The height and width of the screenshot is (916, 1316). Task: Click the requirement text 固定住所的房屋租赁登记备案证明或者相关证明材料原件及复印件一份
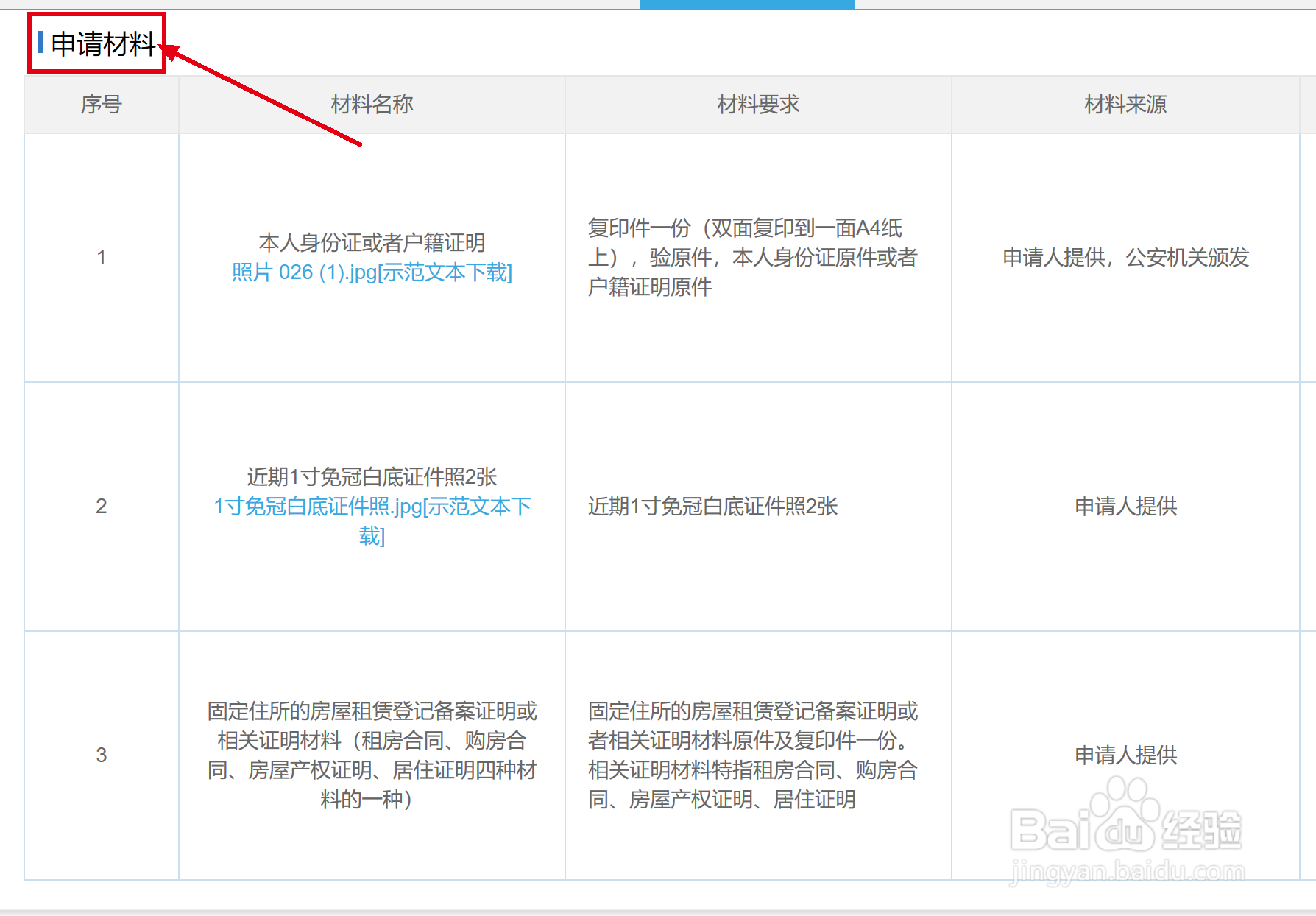[x=752, y=755]
